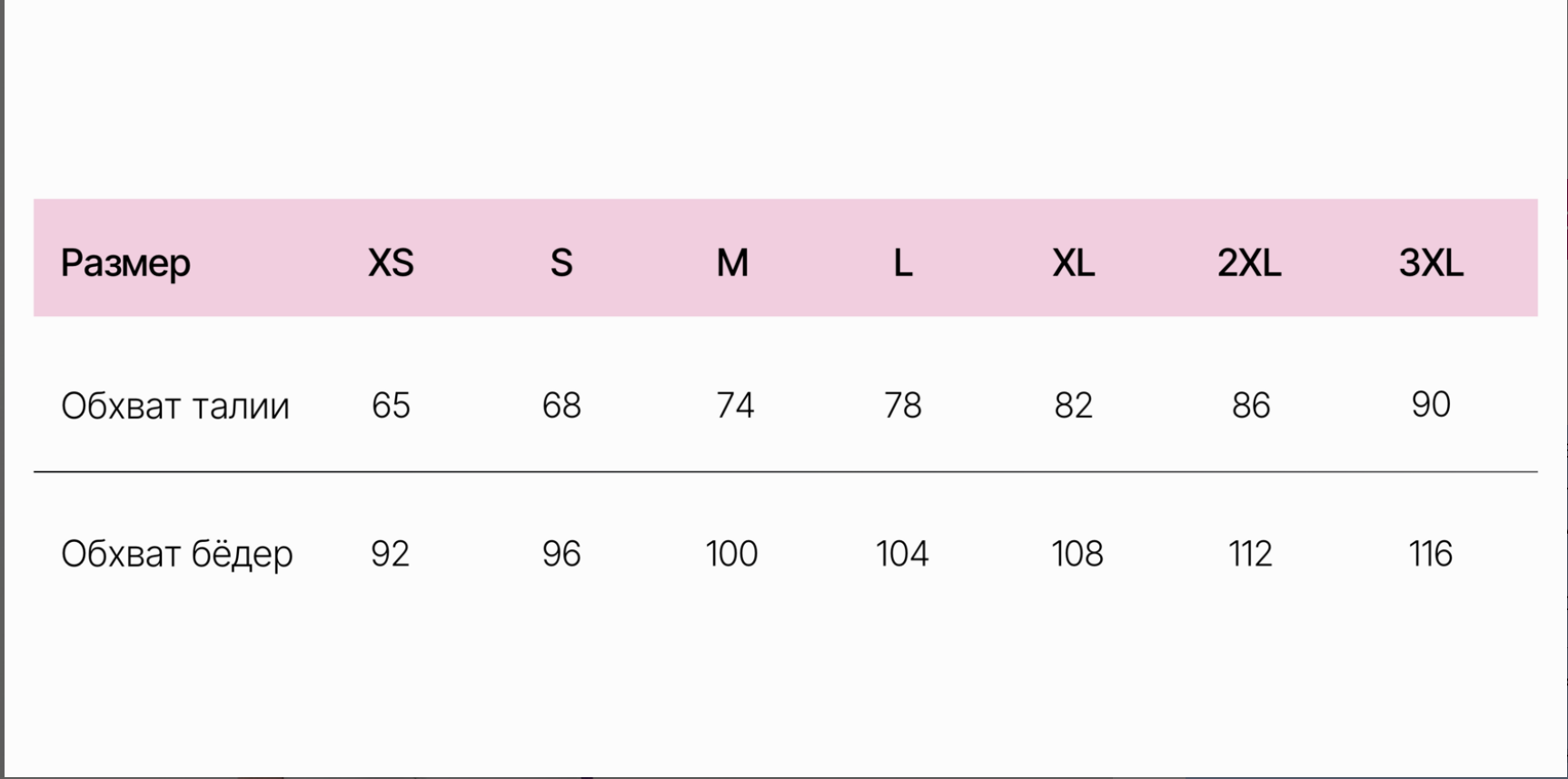Select hip value 92 for XS
The height and width of the screenshot is (779, 1568).
coord(391,554)
